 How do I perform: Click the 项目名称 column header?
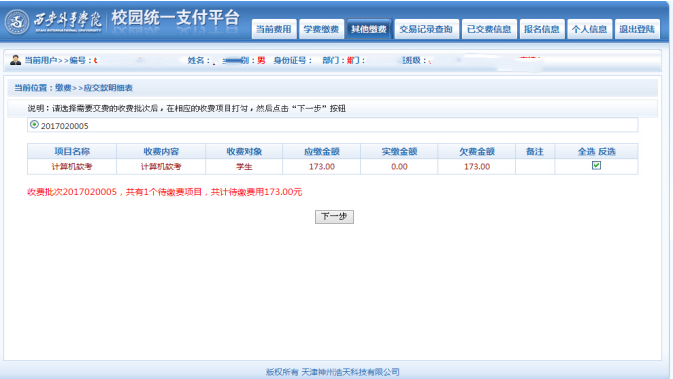point(72,152)
